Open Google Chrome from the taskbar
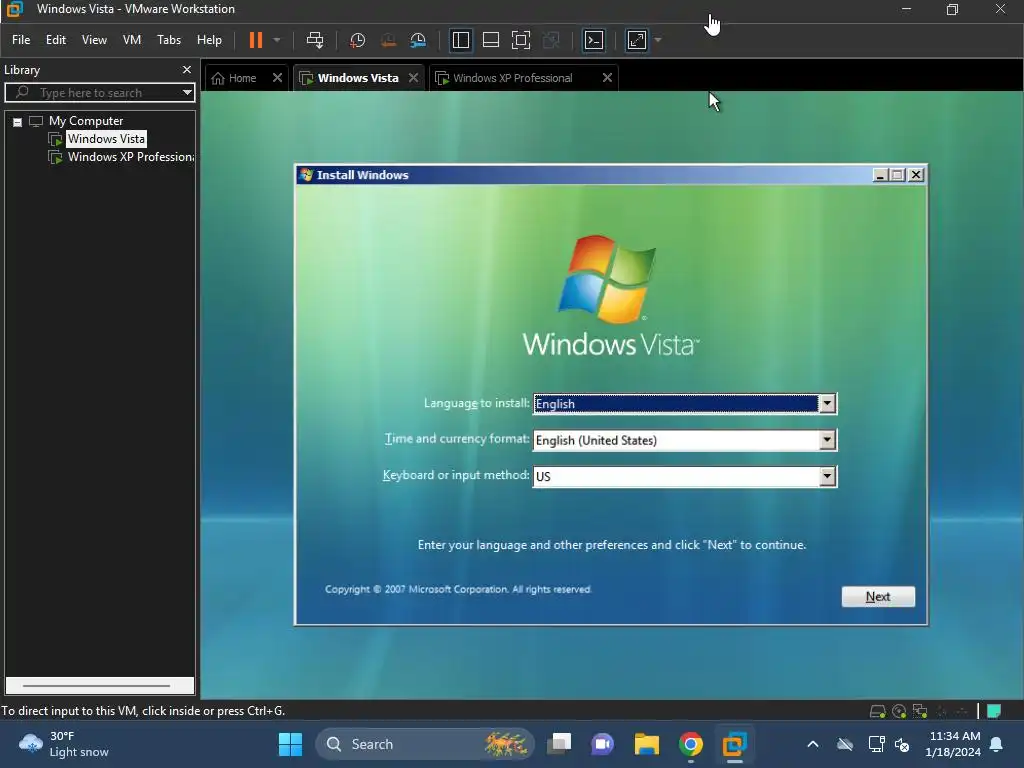 (690, 744)
